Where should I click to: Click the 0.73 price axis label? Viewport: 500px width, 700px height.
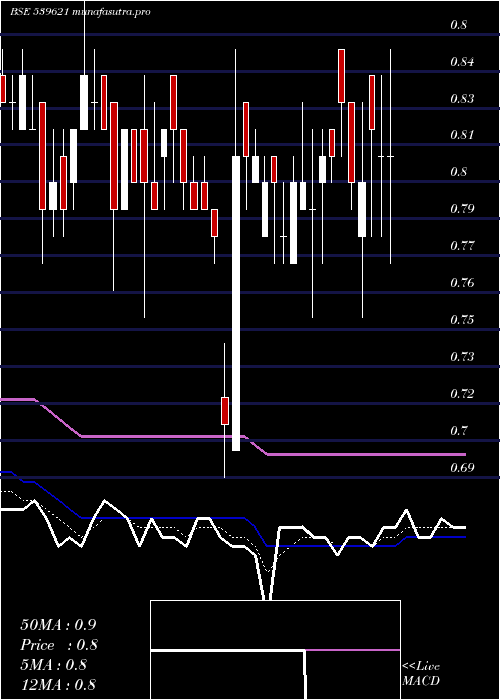[462, 357]
